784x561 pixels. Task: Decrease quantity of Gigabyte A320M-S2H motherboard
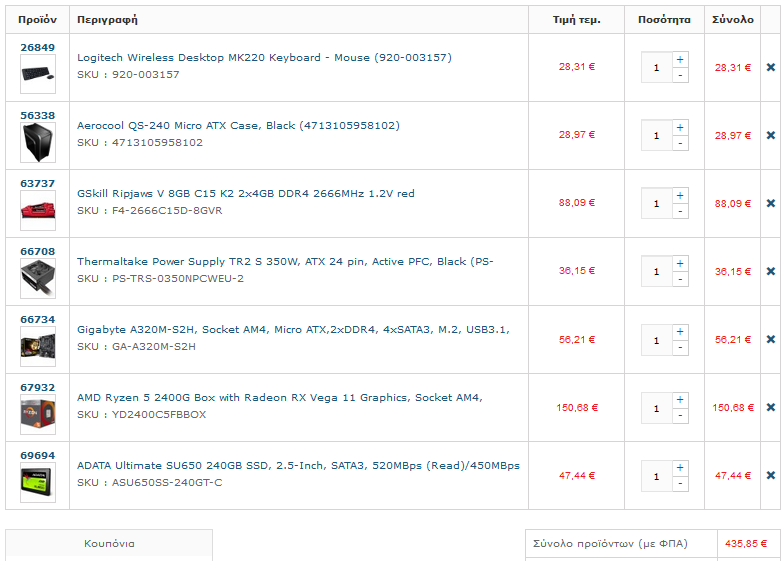click(x=680, y=348)
